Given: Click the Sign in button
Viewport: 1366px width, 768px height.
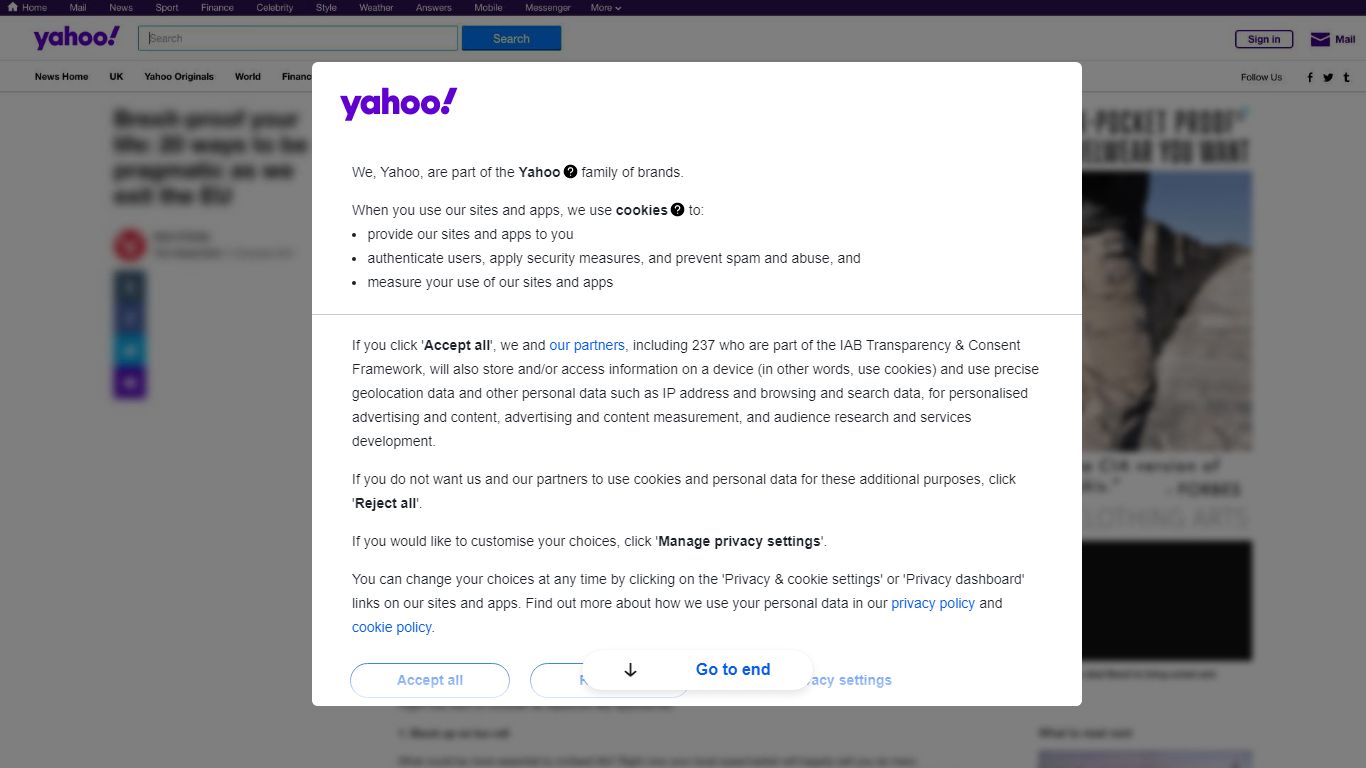Looking at the screenshot, I should (x=1264, y=39).
